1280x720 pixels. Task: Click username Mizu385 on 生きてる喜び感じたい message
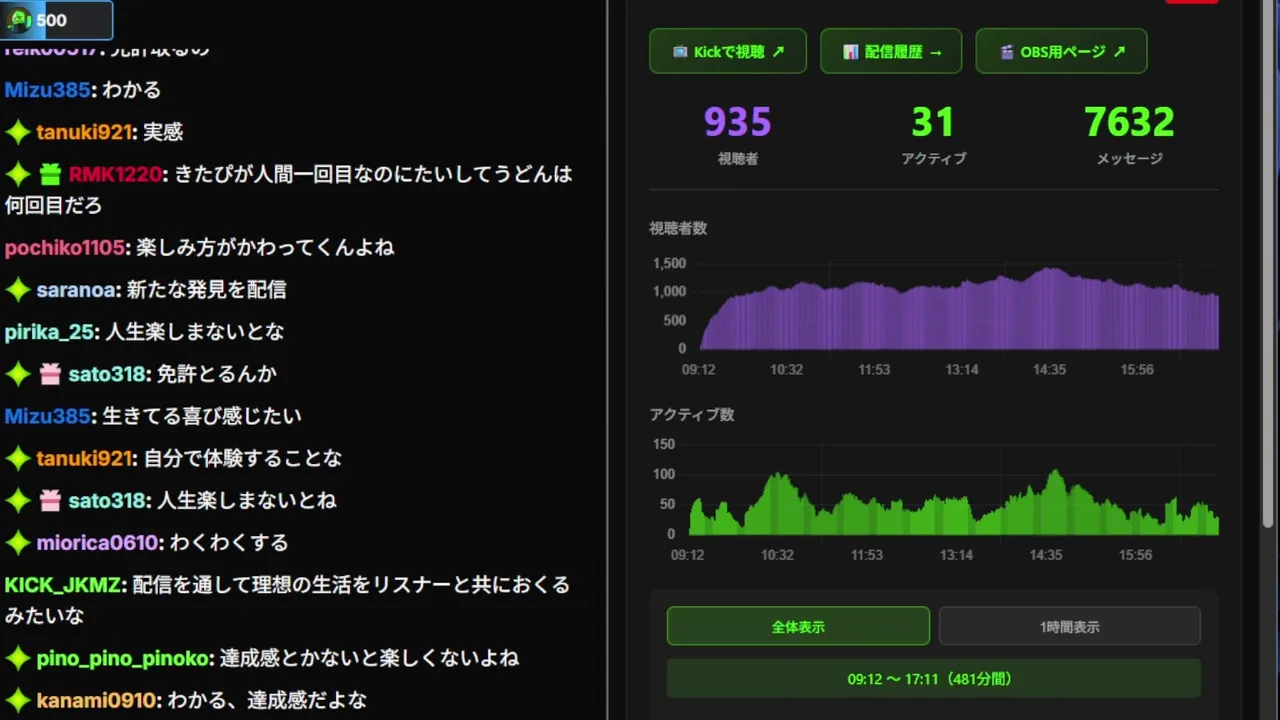47,416
